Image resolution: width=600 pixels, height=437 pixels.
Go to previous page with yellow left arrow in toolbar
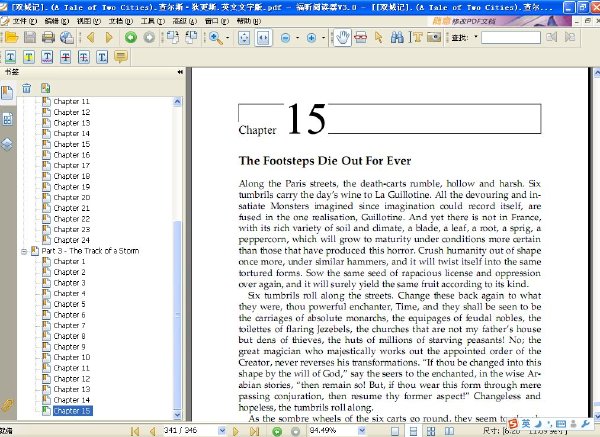click(91, 38)
